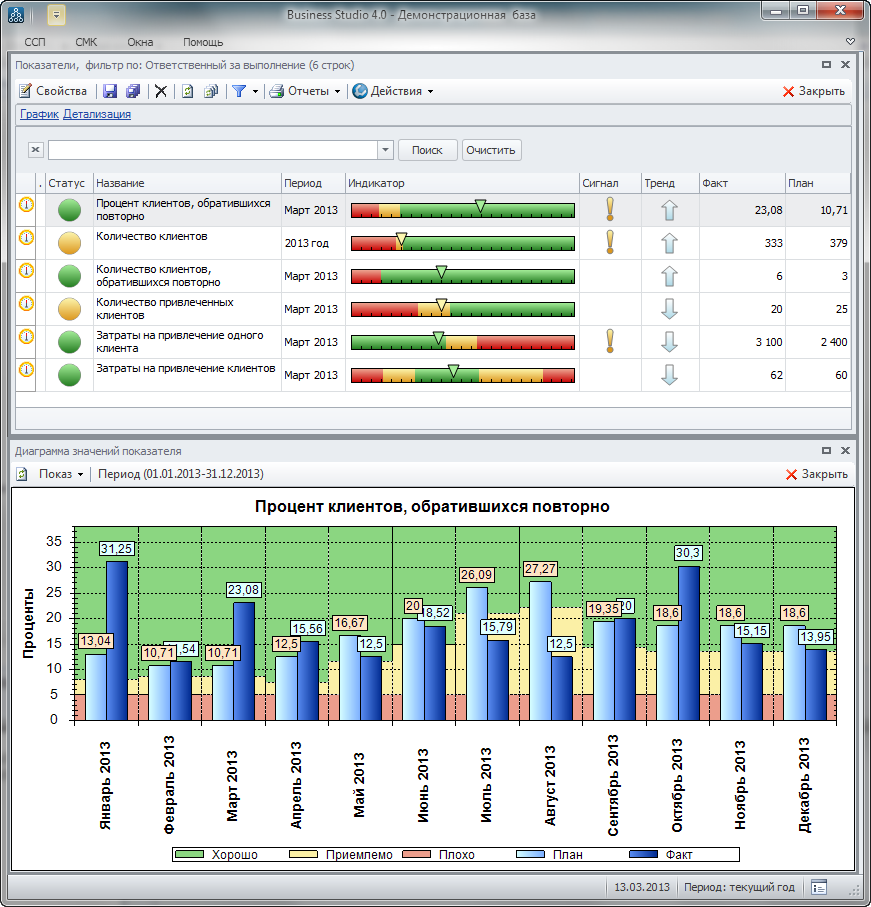Expand the Действия menu

(392, 91)
